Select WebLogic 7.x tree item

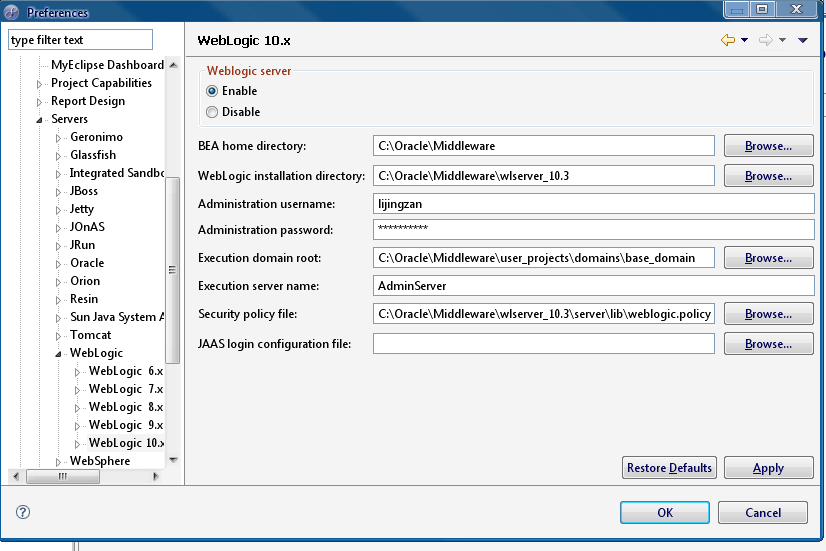[126, 389]
